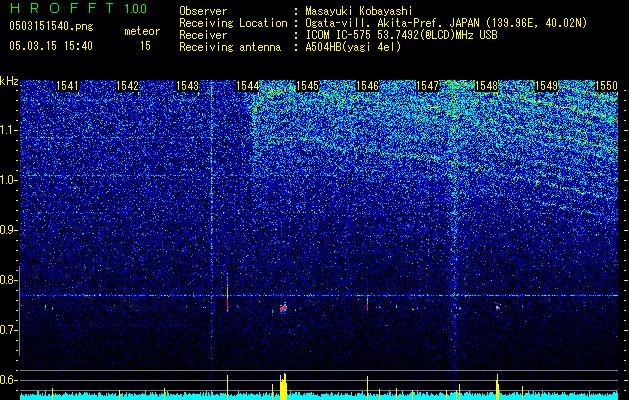Click the date stamp 05.03.15 15:40

pyautogui.click(x=51, y=46)
